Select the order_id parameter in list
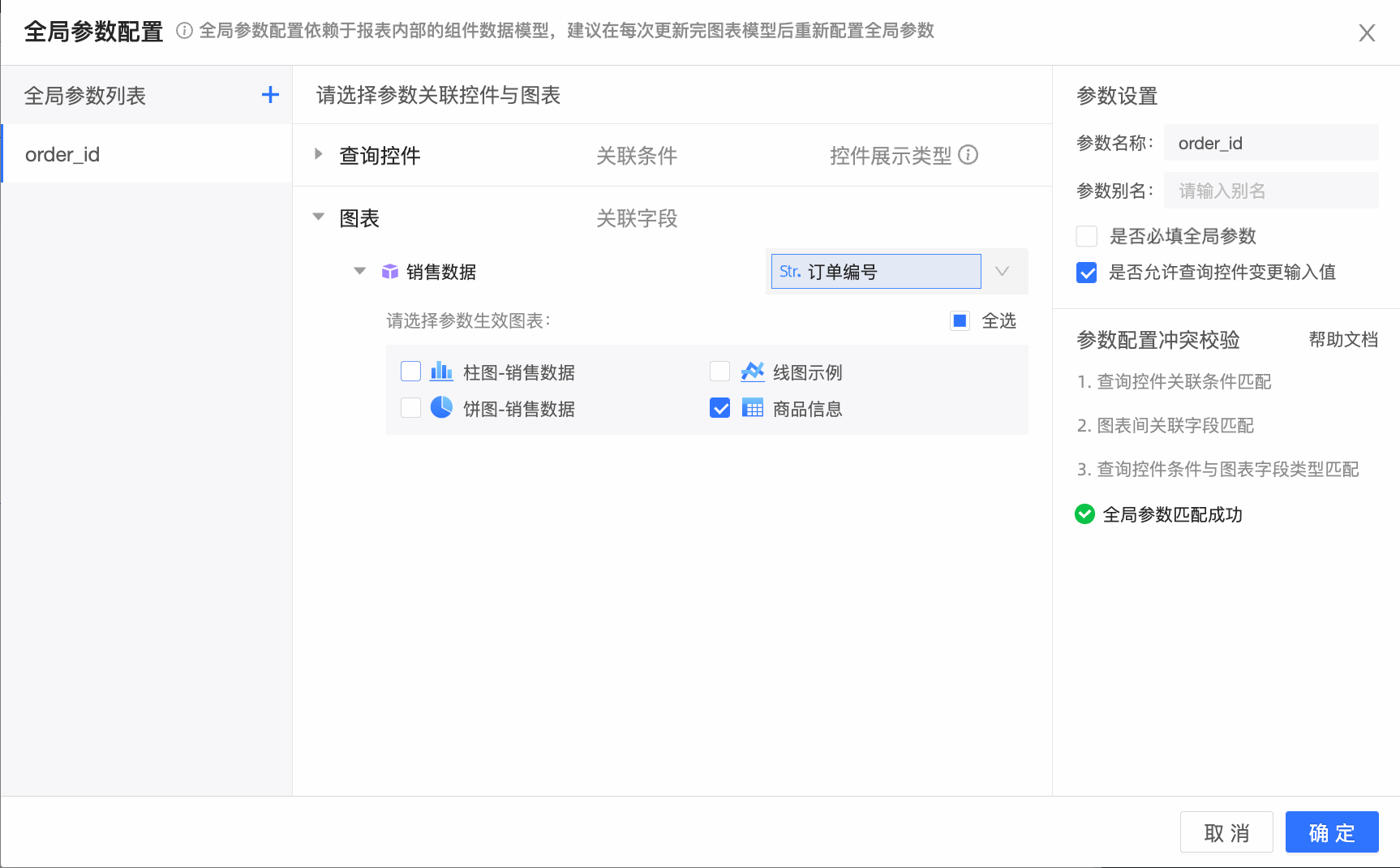This screenshot has width=1400, height=868. [x=147, y=154]
